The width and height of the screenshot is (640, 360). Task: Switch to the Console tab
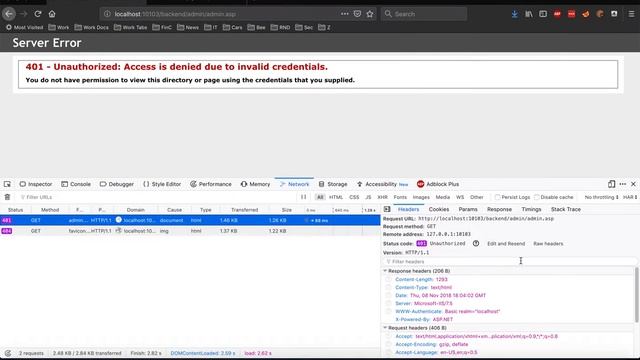tap(76, 184)
